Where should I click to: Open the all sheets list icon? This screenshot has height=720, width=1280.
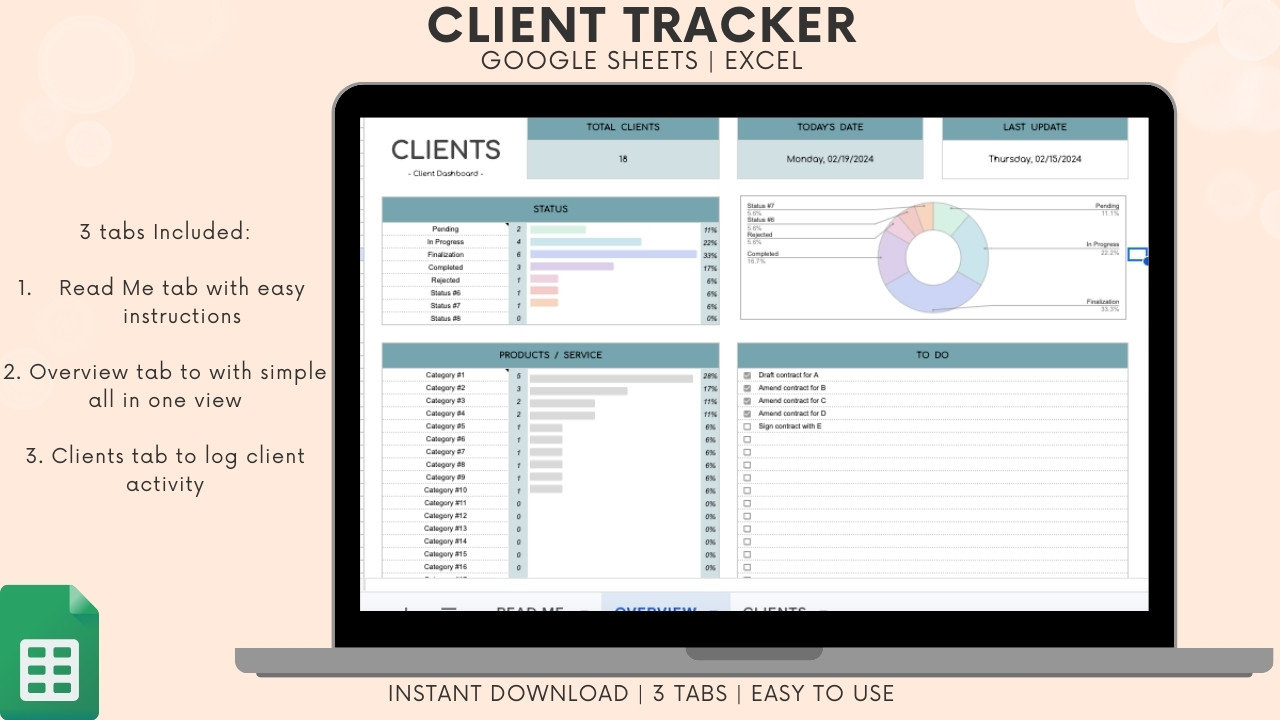pos(449,609)
